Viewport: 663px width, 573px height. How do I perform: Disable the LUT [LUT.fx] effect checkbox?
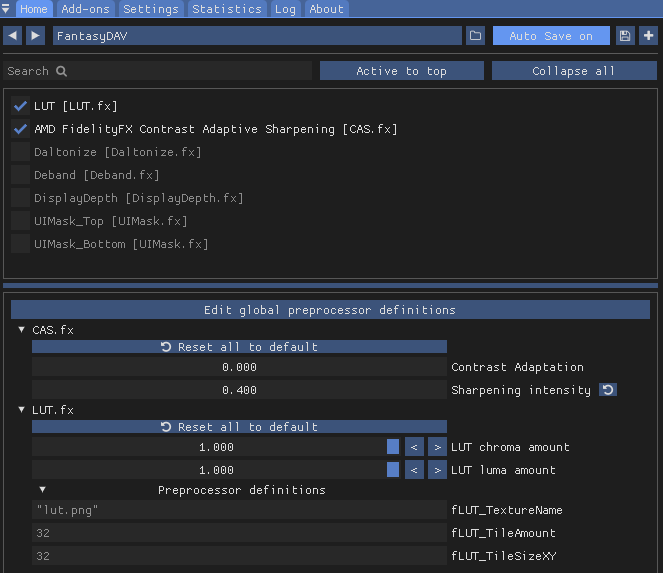[x=20, y=106]
